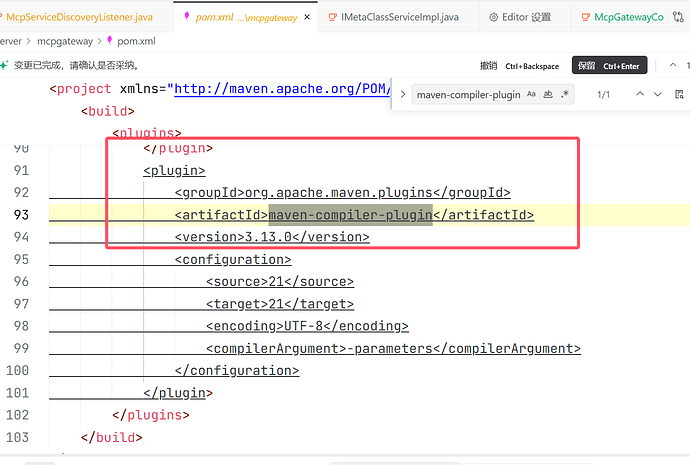Go to next search match
The width and height of the screenshot is (690, 465).
tap(657, 94)
